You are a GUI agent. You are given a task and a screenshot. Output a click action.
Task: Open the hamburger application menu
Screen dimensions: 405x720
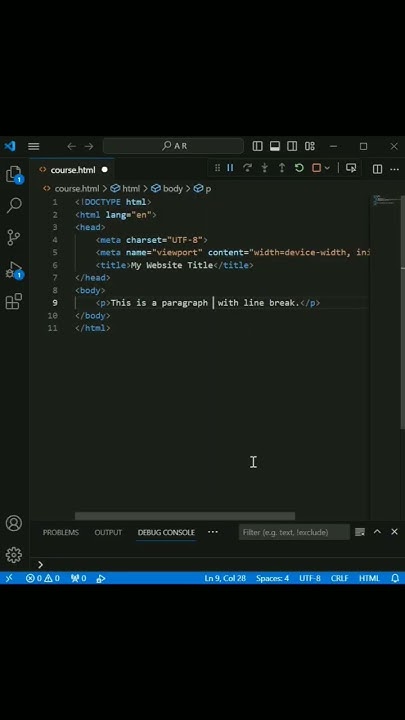coord(33,146)
